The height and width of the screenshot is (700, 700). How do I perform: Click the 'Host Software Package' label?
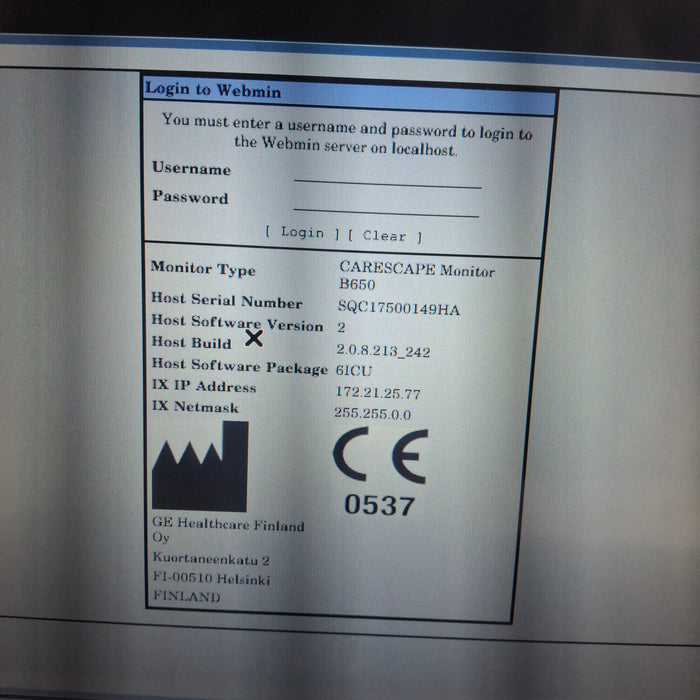coord(240,366)
